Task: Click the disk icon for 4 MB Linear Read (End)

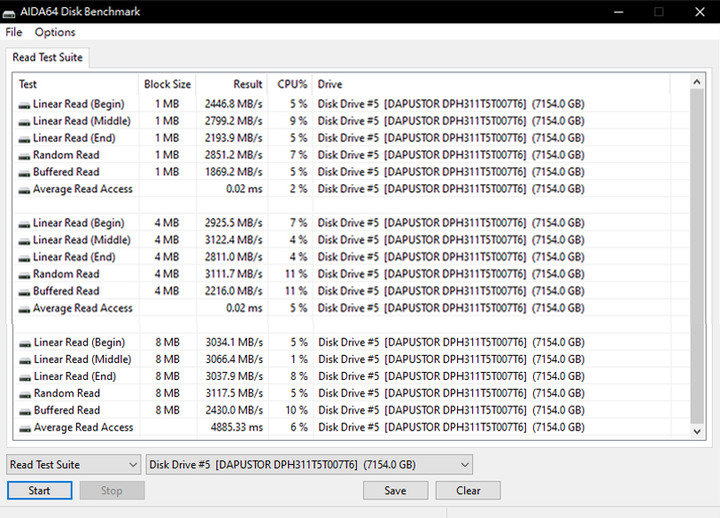Action: click(x=24, y=259)
